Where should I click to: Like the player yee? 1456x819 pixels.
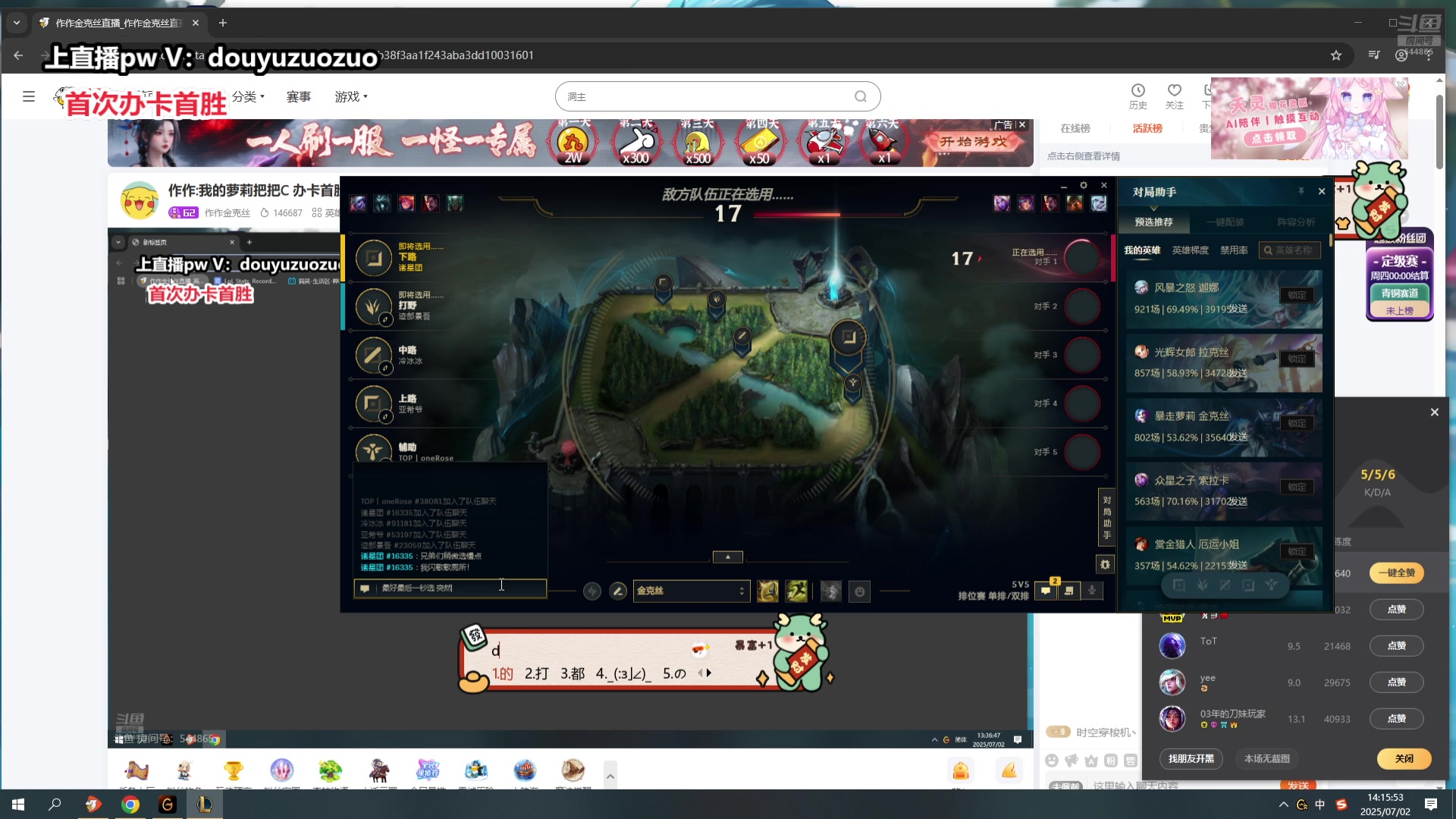(1396, 682)
